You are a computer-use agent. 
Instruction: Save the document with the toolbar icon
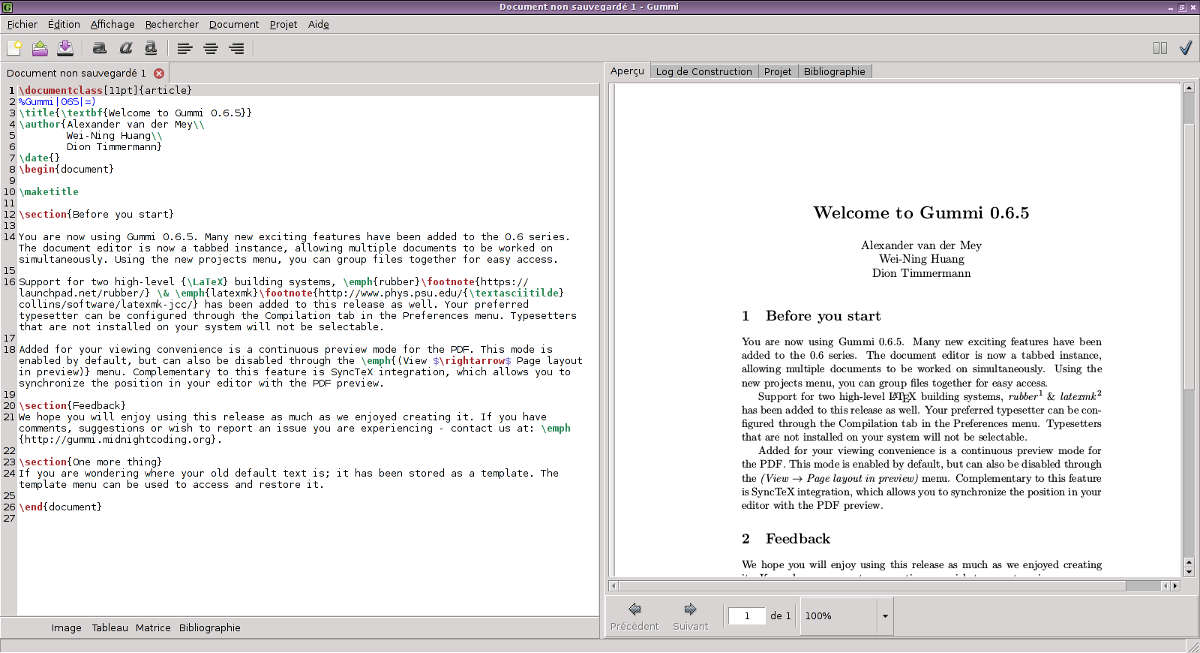(x=64, y=47)
